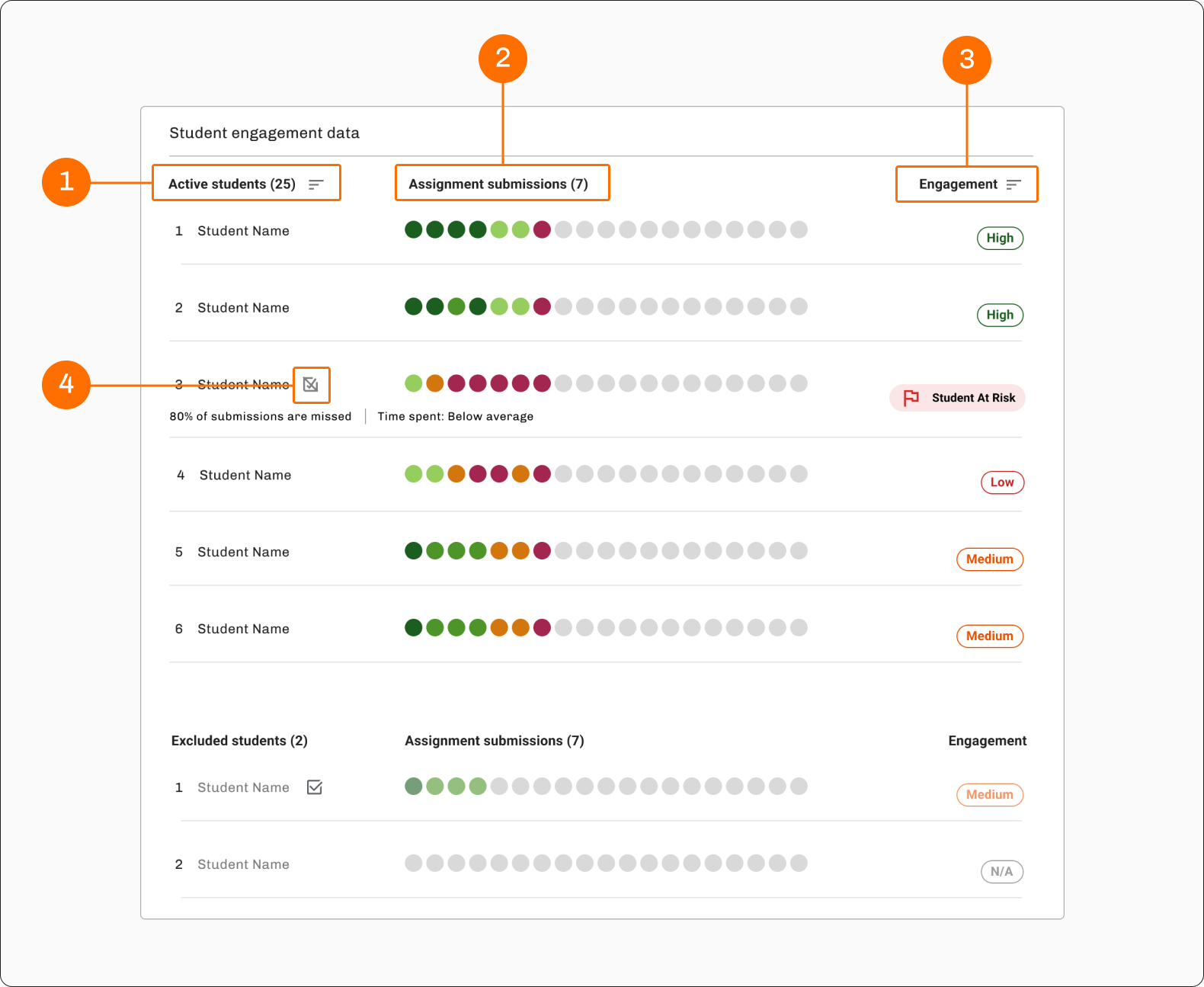
Task: Click the Medium badge for student 5
Action: point(990,559)
